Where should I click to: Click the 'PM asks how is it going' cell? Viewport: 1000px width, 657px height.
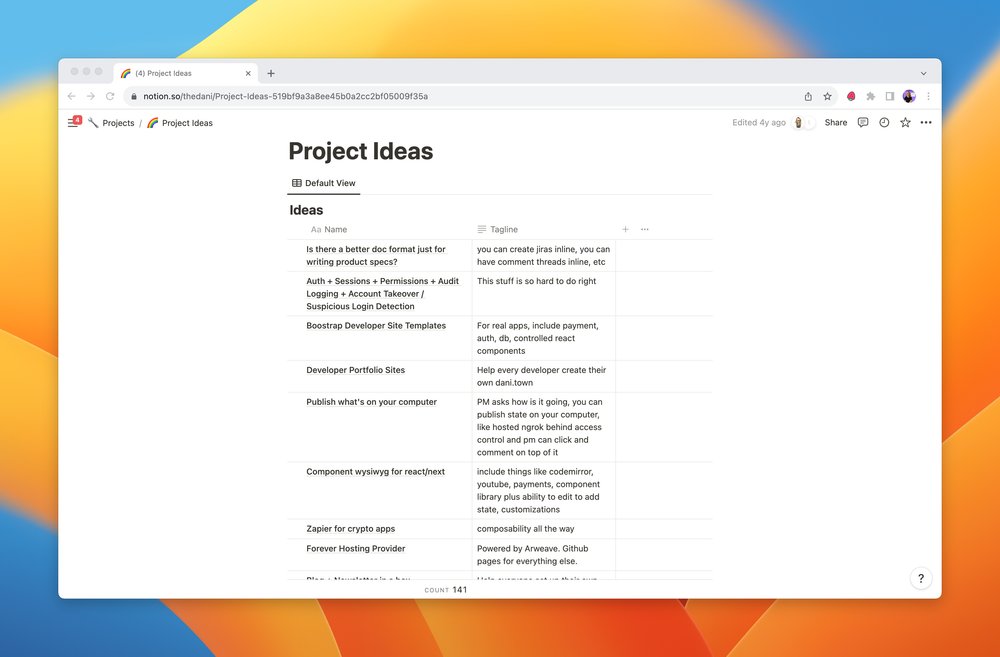[x=544, y=427]
